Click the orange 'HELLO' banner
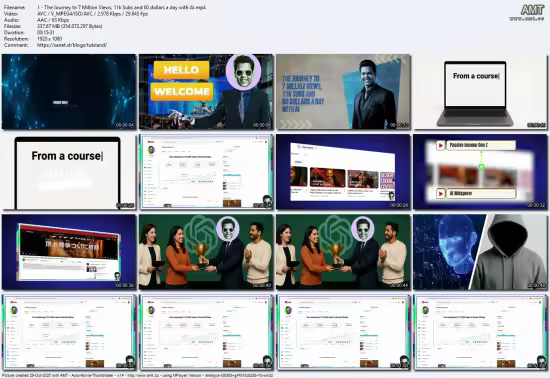The width and height of the screenshot is (550, 378). 181,70
